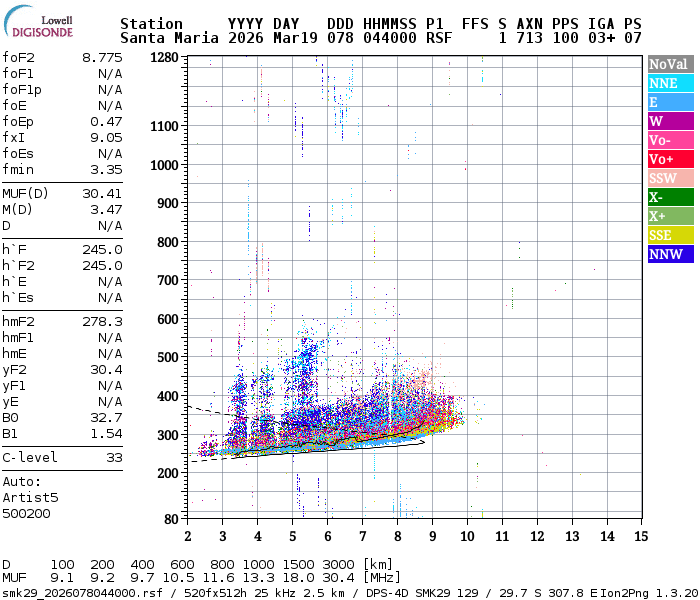
Task: Select the SSE yellow legend swatch
Action: click(671, 235)
